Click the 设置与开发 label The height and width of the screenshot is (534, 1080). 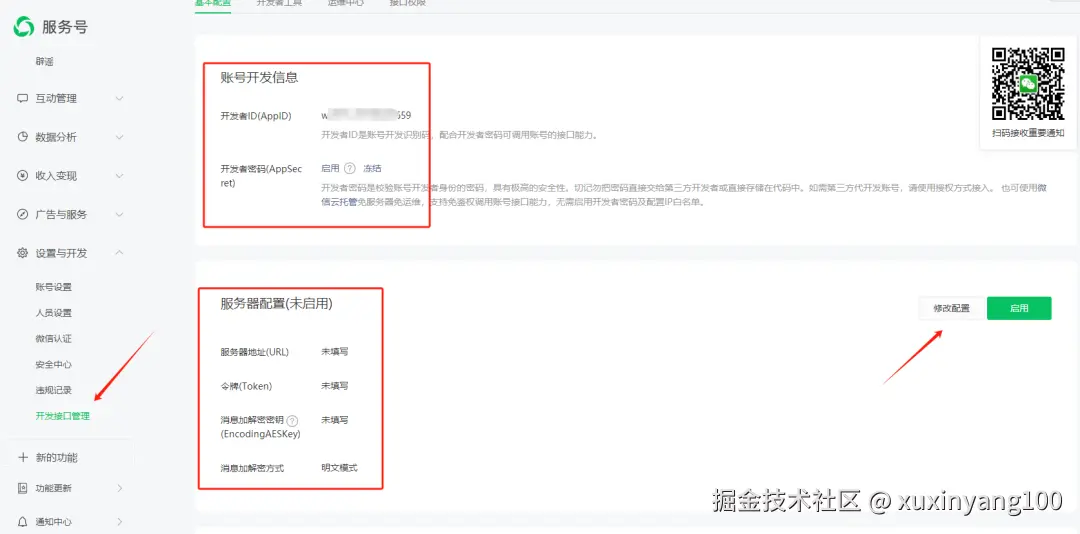[61, 253]
